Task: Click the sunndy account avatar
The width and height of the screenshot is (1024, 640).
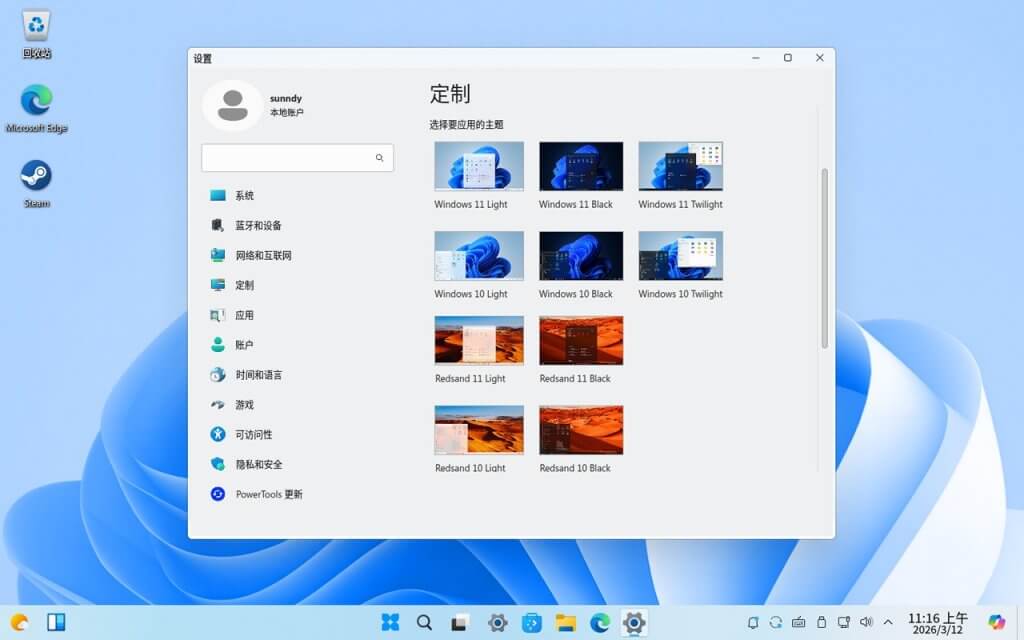Action: [x=232, y=105]
